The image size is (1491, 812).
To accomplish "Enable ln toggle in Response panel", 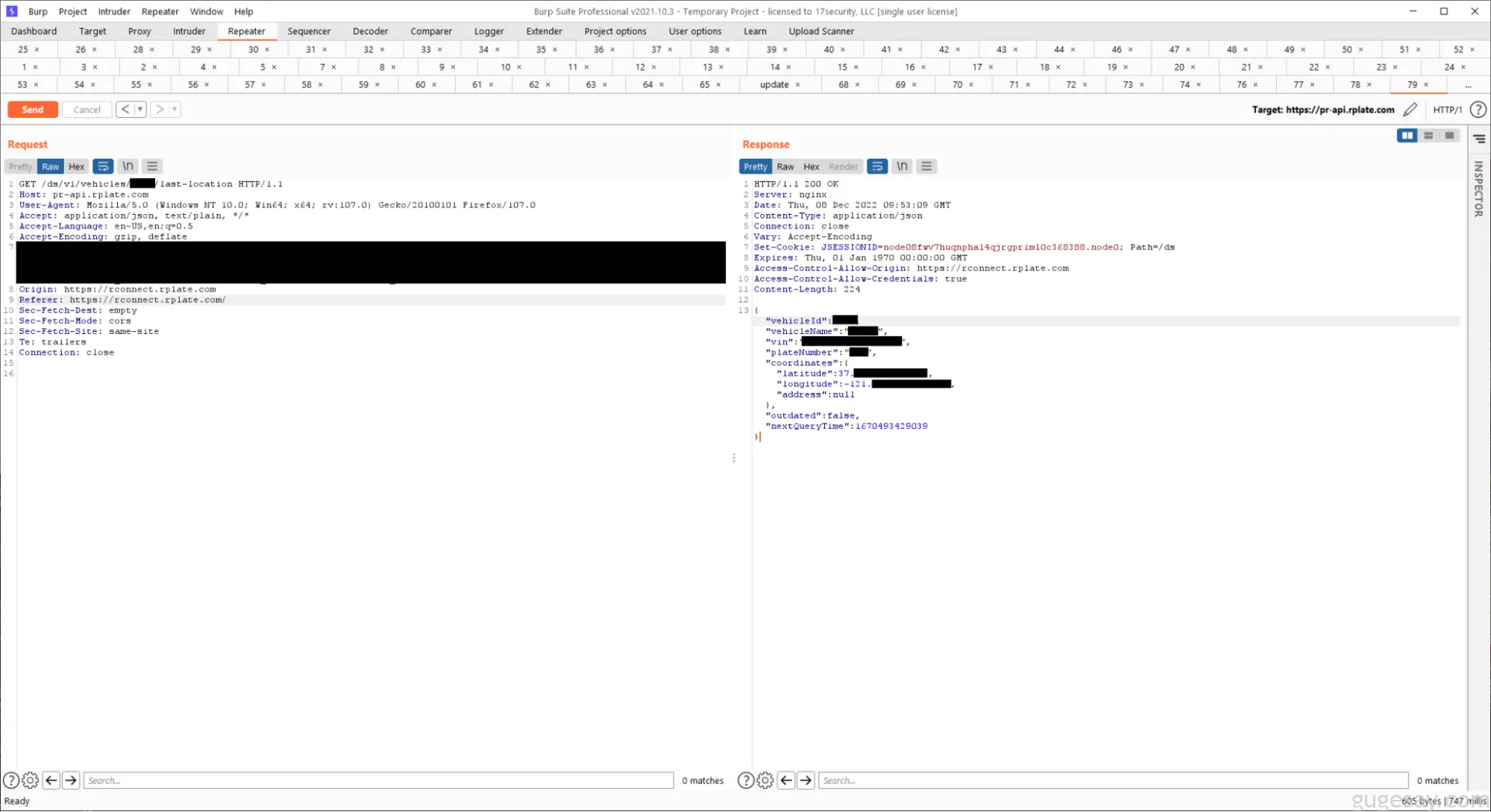I will pyautogui.click(x=901, y=166).
